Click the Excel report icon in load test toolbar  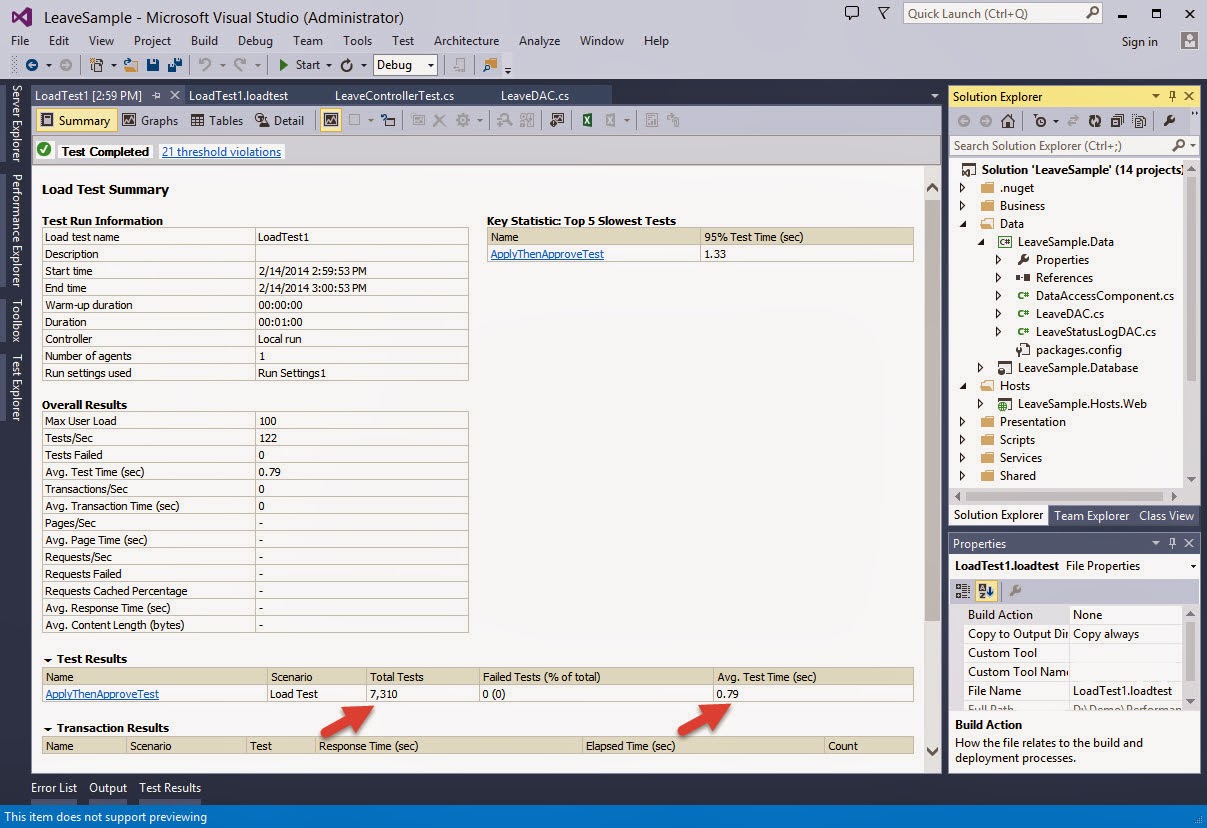pos(588,120)
